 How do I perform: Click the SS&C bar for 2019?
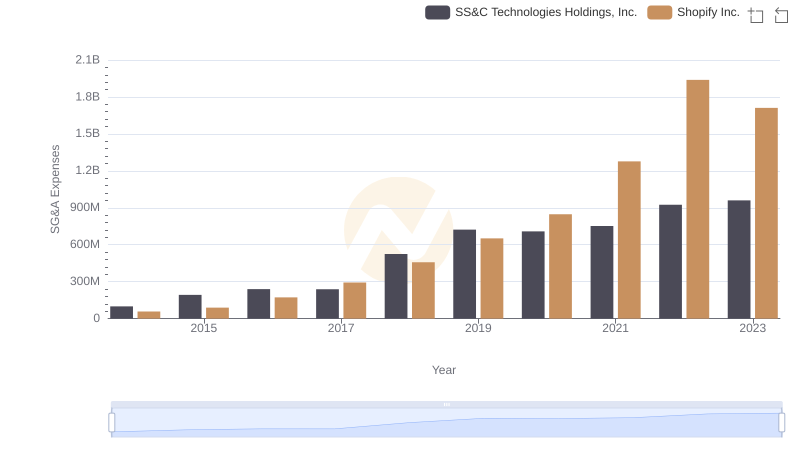pyautogui.click(x=464, y=274)
